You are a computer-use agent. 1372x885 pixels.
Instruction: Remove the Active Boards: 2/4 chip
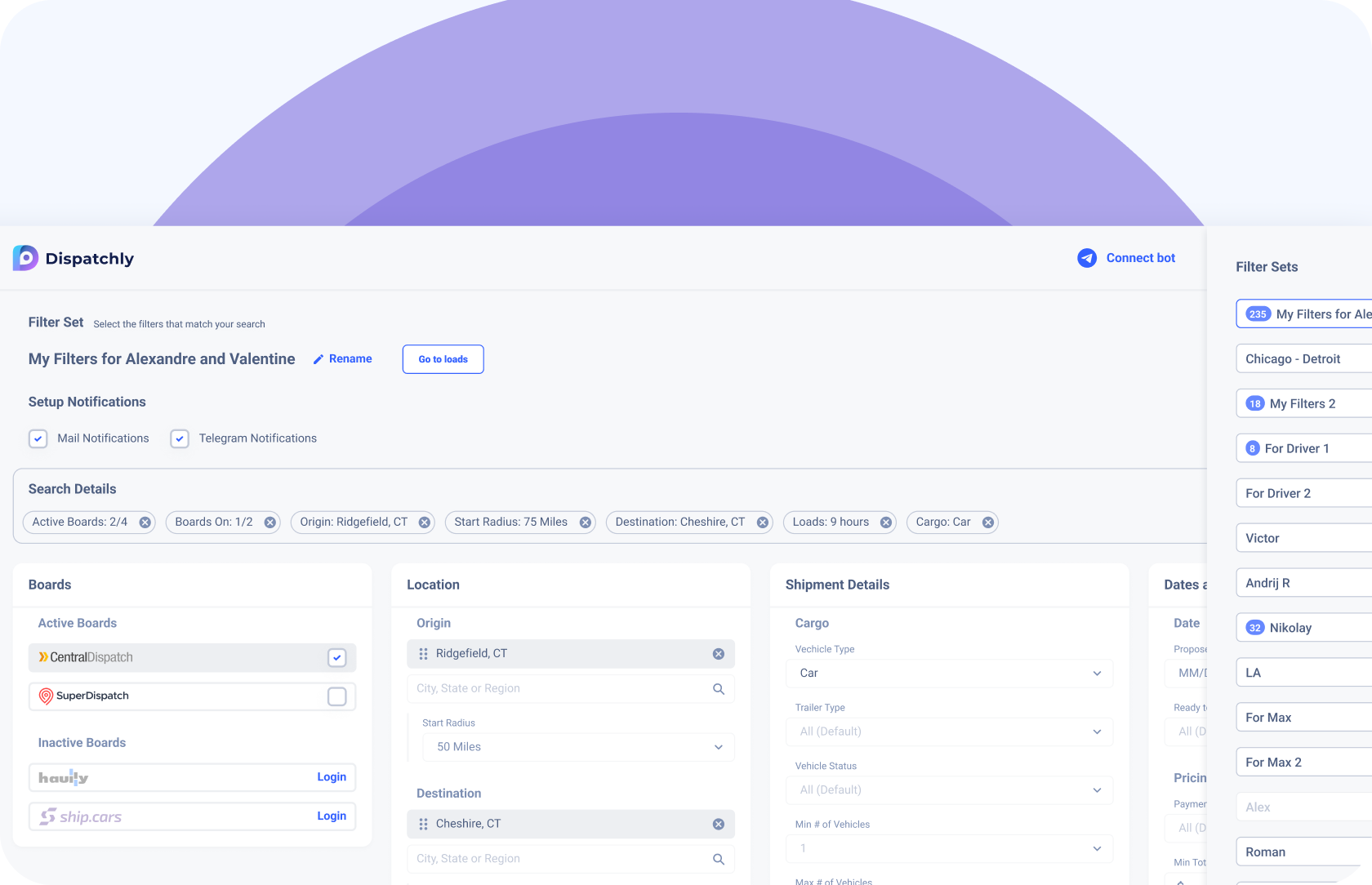click(145, 523)
